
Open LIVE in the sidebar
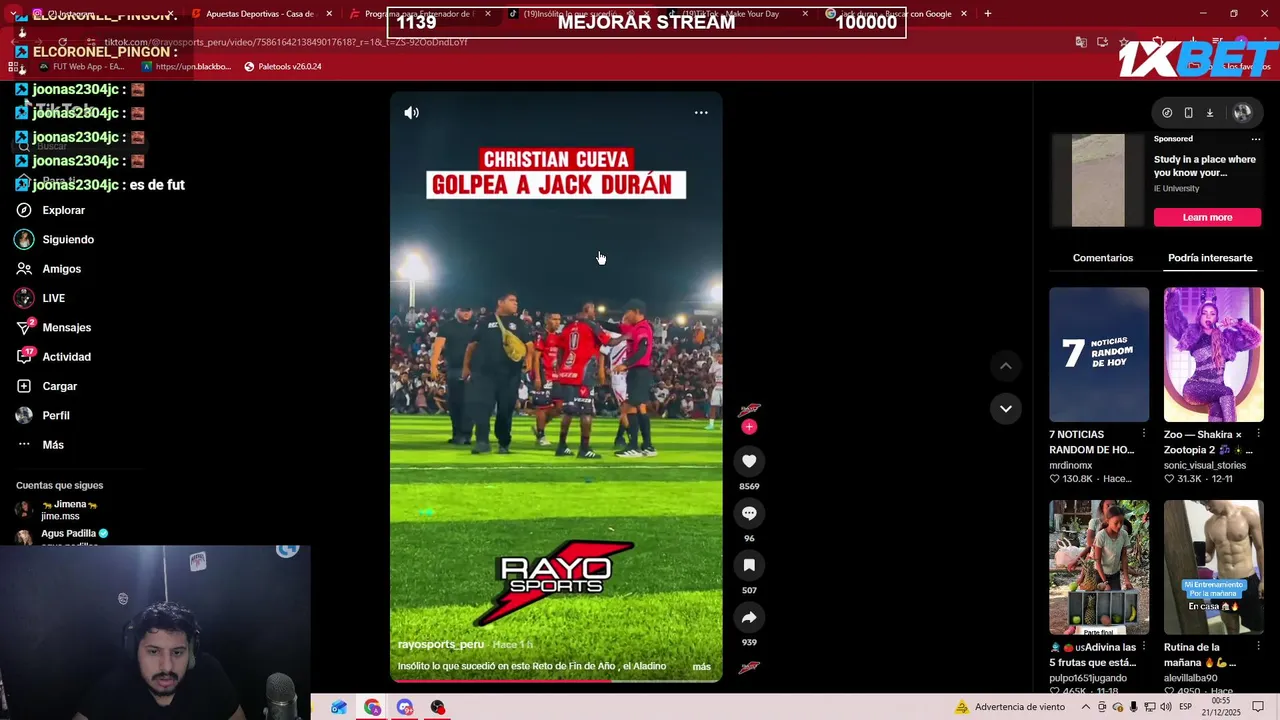(x=53, y=298)
